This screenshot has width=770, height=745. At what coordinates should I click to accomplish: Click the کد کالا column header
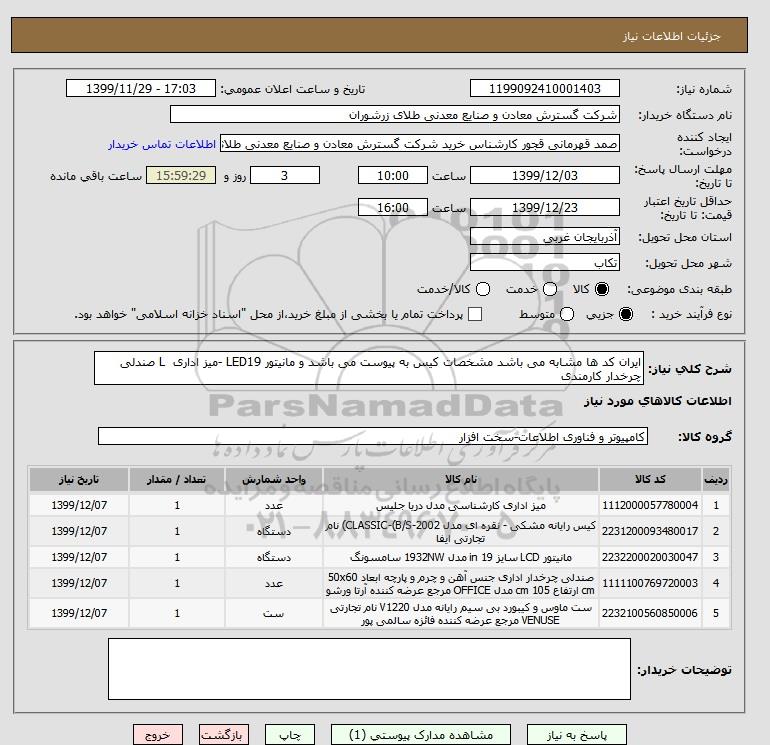point(650,479)
